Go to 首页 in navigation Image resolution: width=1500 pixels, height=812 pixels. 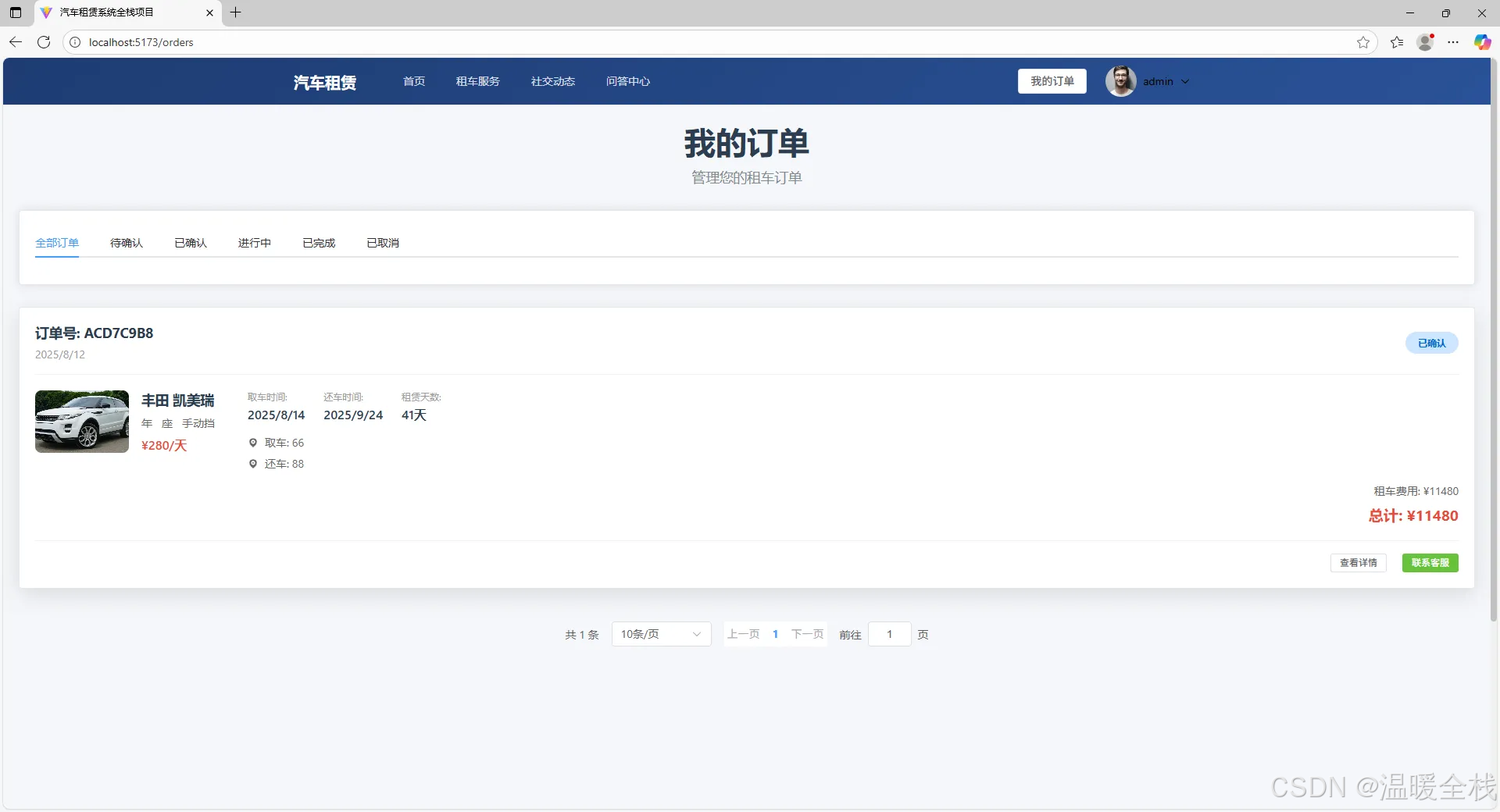point(414,81)
